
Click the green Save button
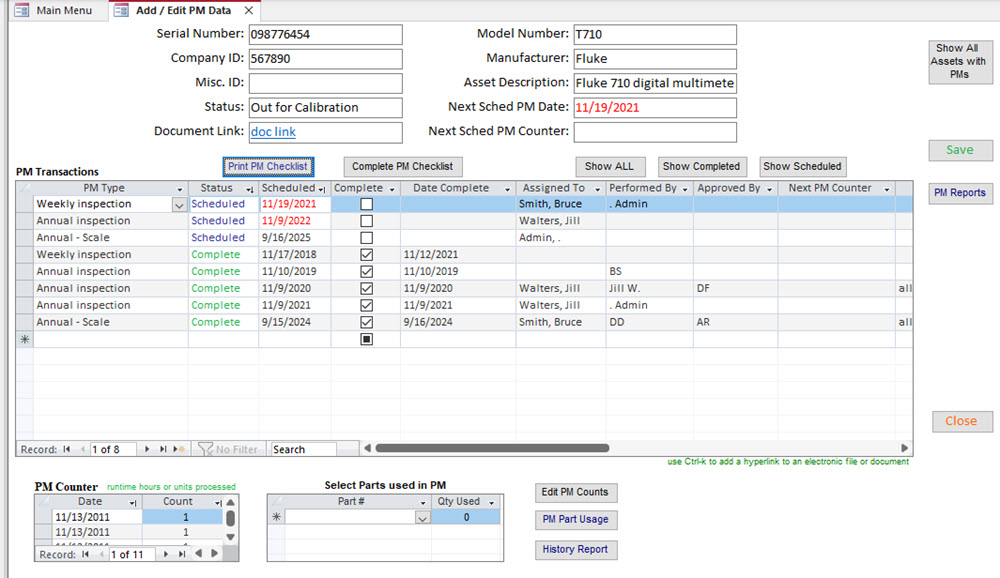[x=960, y=149]
